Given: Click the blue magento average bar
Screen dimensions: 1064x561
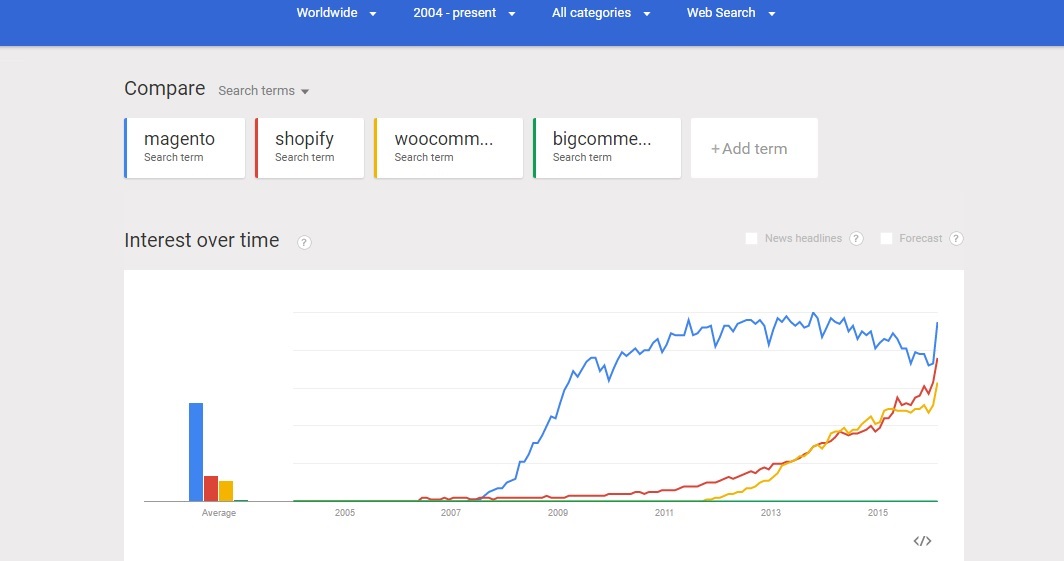Looking at the screenshot, I should click(x=195, y=452).
